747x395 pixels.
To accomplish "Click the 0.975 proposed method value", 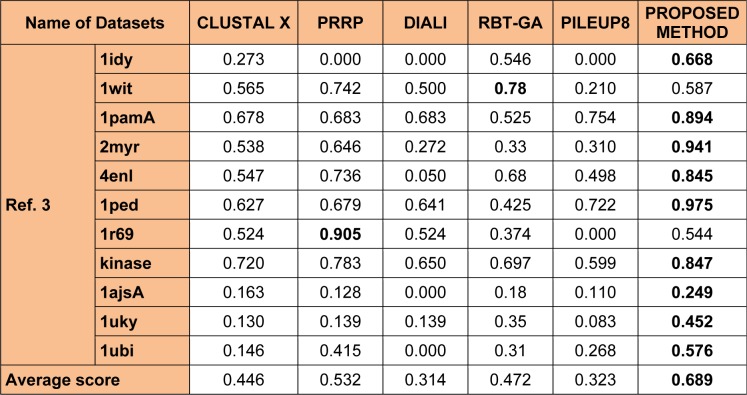I will tap(692, 205).
